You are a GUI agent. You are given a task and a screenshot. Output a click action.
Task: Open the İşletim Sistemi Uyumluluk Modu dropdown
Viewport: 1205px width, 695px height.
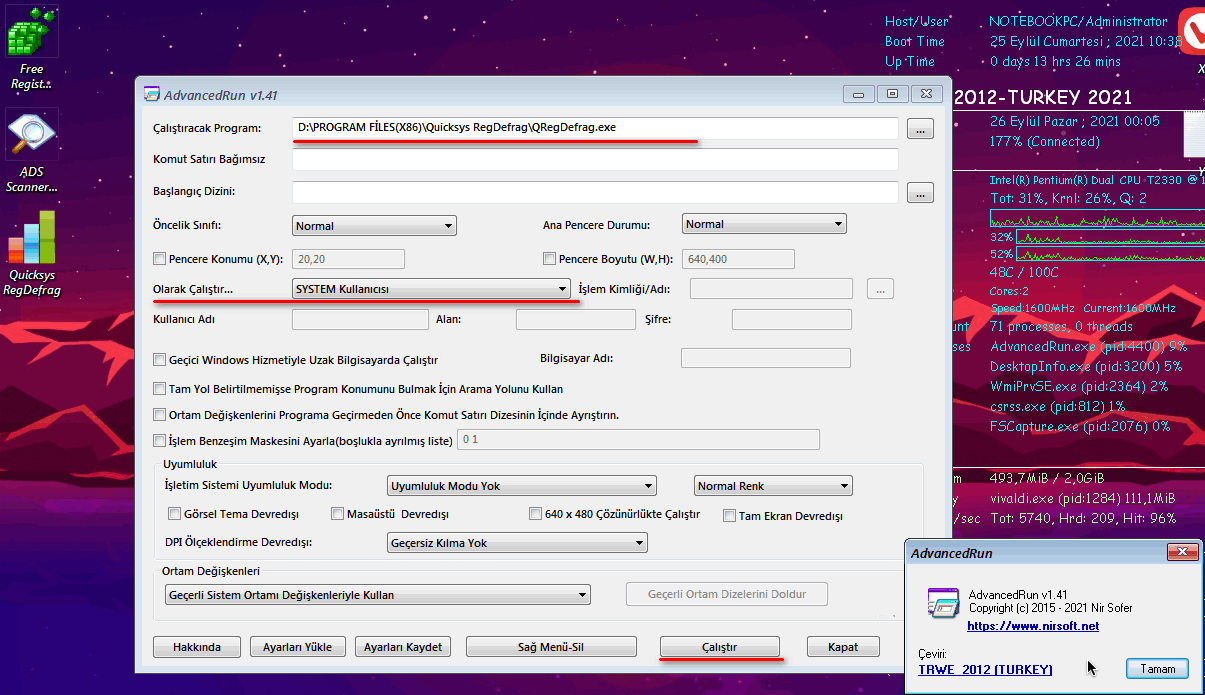pos(522,486)
